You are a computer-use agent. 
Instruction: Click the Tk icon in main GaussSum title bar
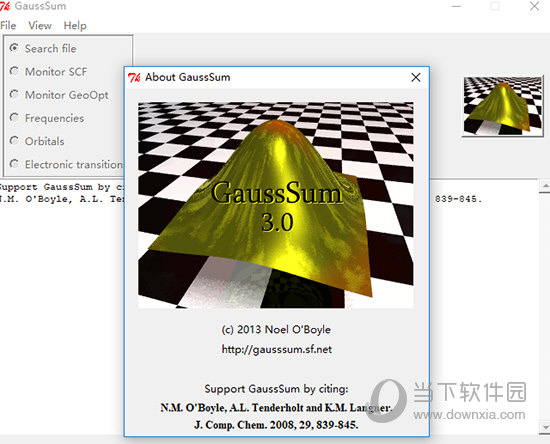(x=5, y=6)
